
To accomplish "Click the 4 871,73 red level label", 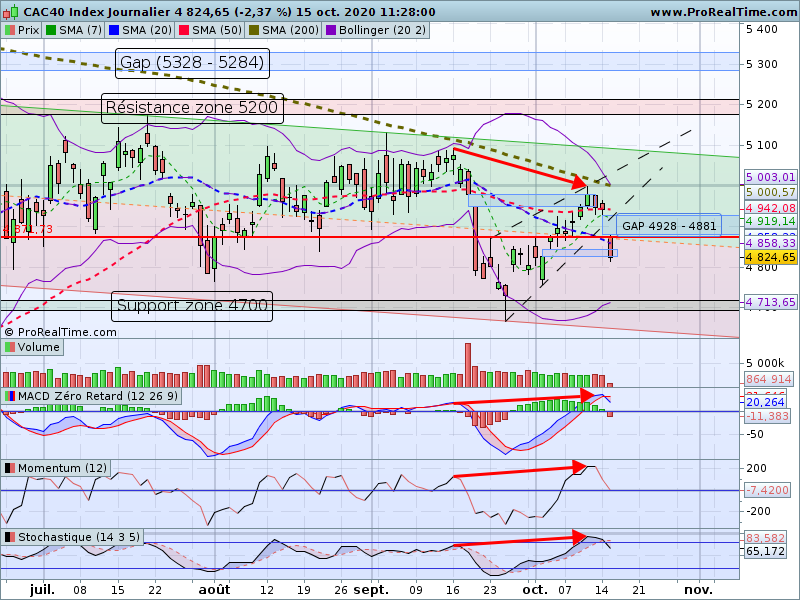I will [x=28, y=229].
